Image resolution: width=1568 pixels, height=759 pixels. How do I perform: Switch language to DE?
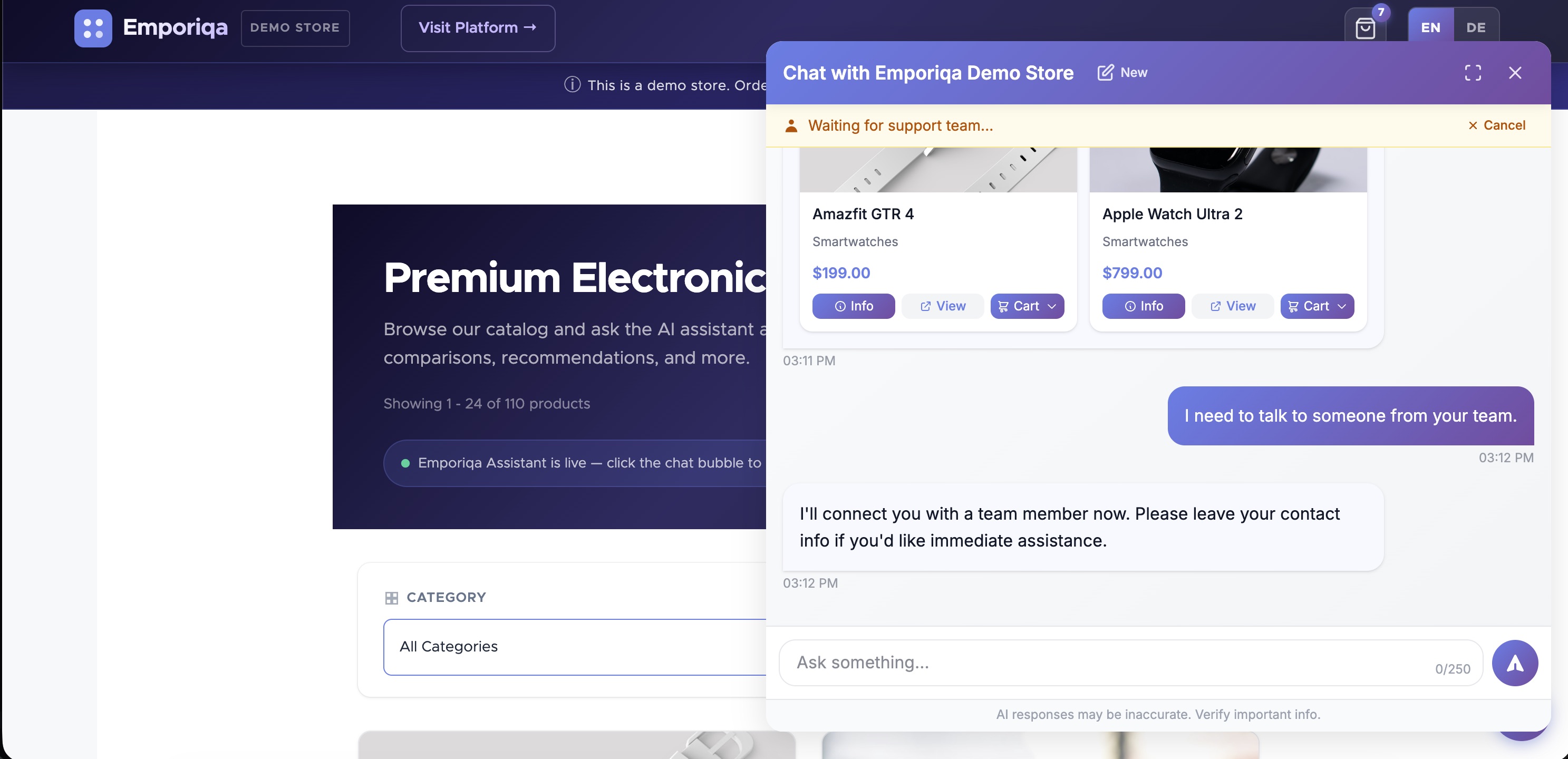click(x=1476, y=27)
